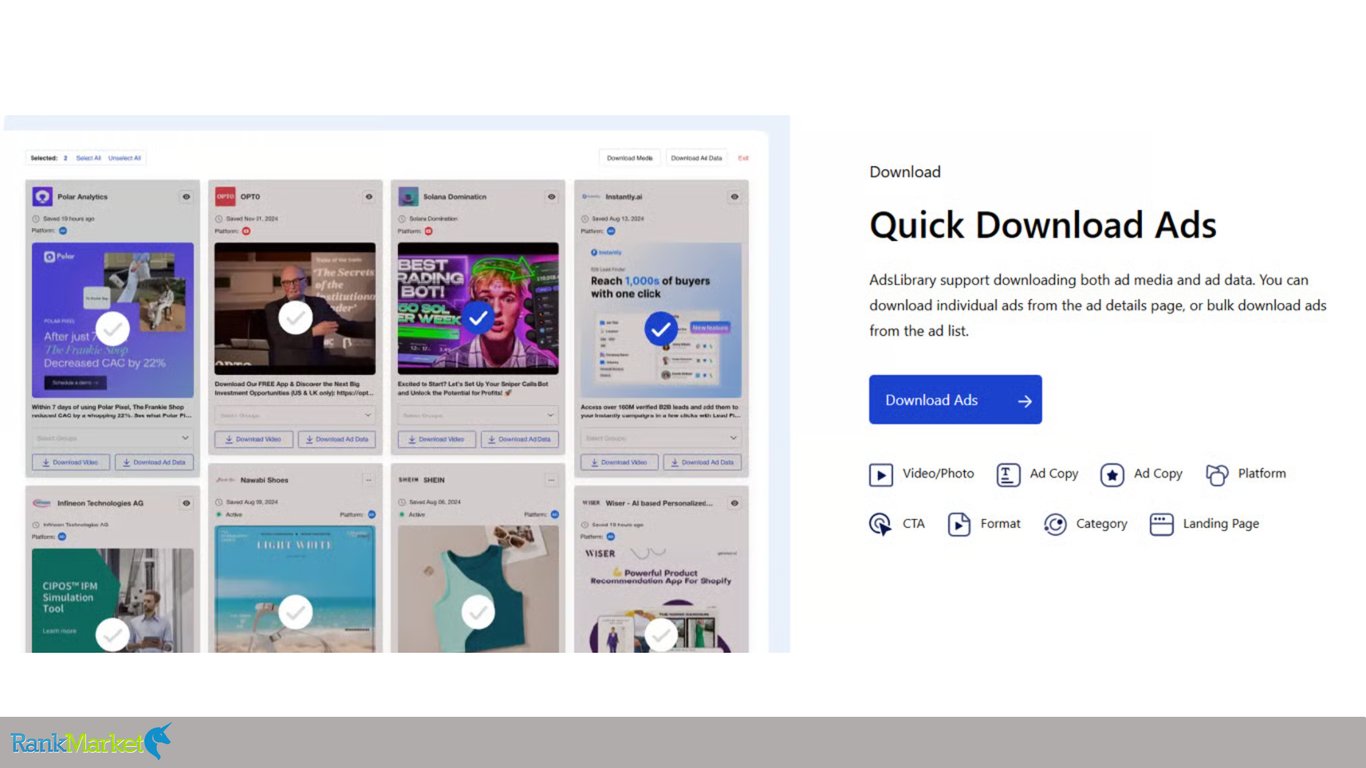The height and width of the screenshot is (768, 1366).
Task: Select the Polar Analytics ad checkmark circle
Action: click(x=112, y=328)
